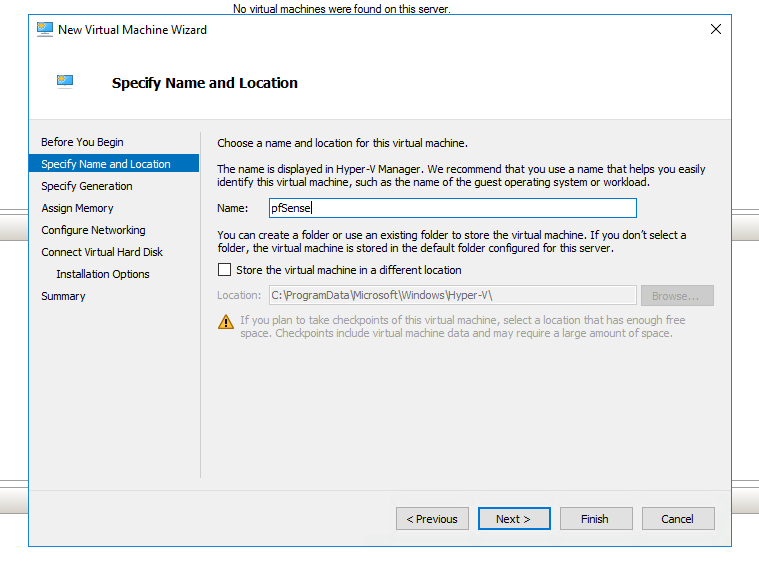
Task: Go to Installation Options sub-step
Action: point(103,274)
